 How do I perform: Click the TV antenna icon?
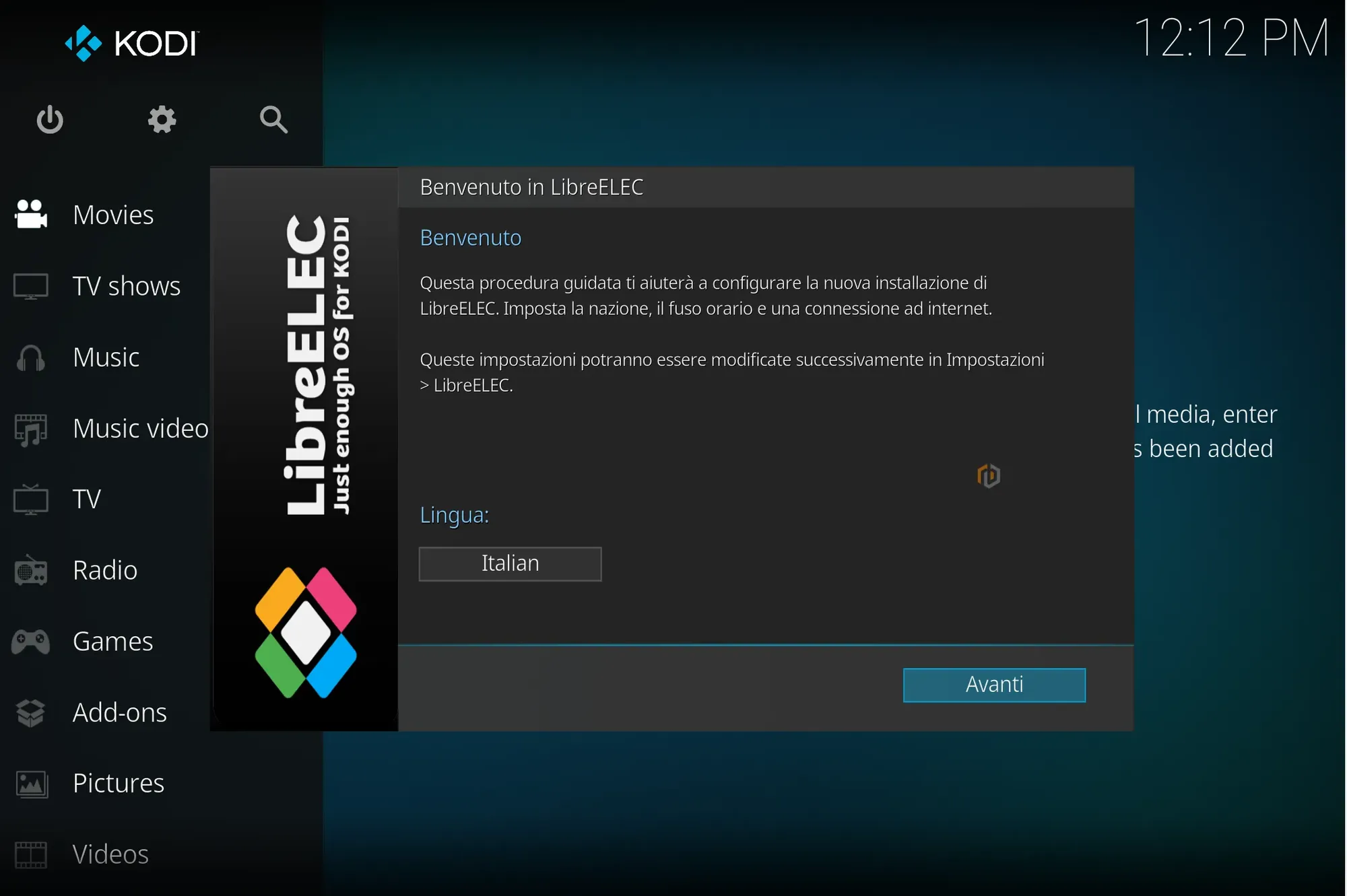click(x=31, y=499)
